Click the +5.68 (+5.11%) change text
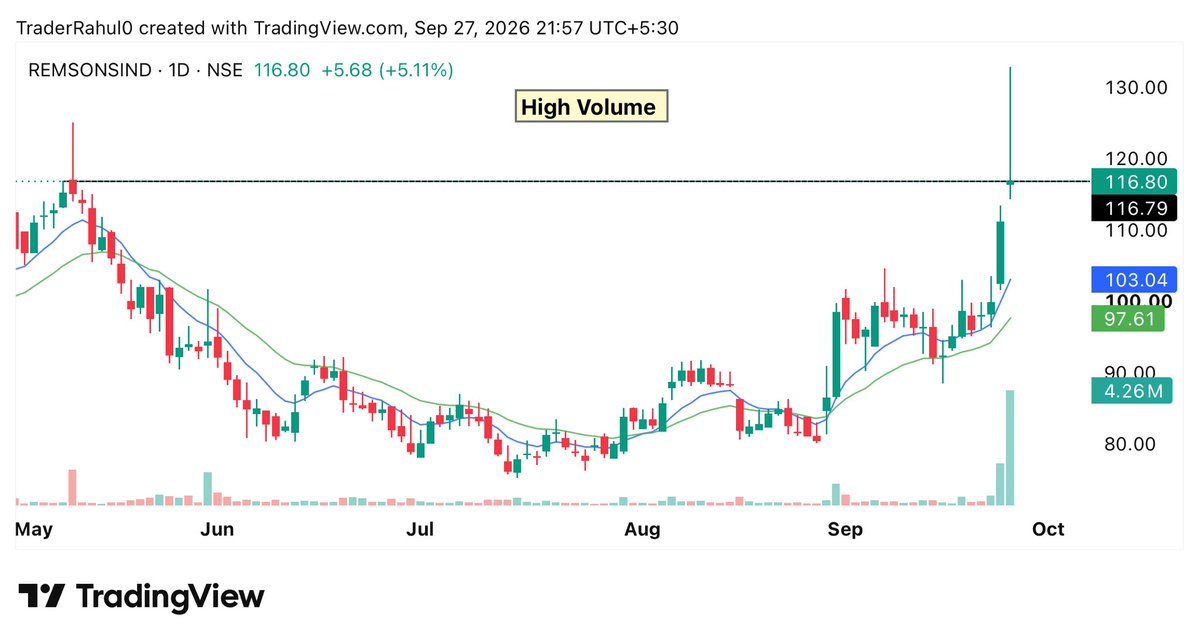Viewport: 1199px width, 643px height. [387, 70]
